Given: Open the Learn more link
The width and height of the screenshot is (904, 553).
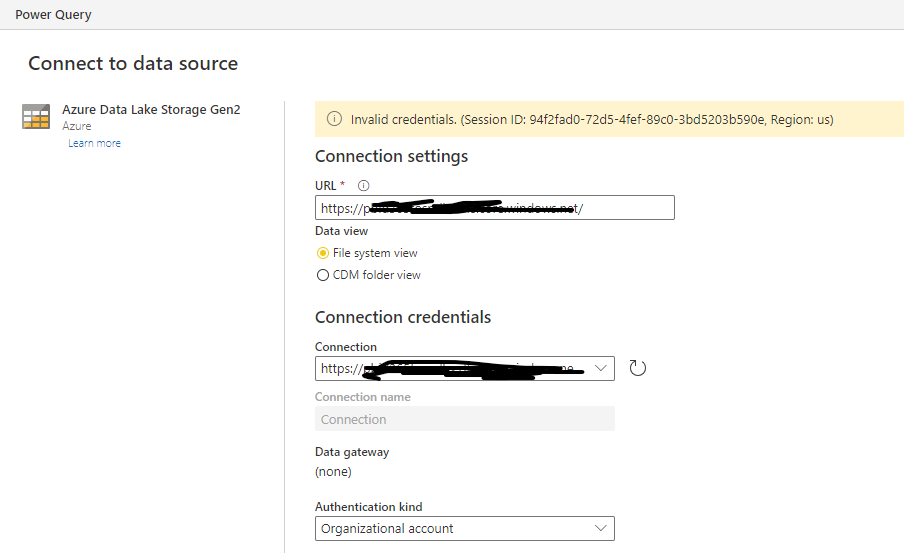Looking at the screenshot, I should point(95,143).
